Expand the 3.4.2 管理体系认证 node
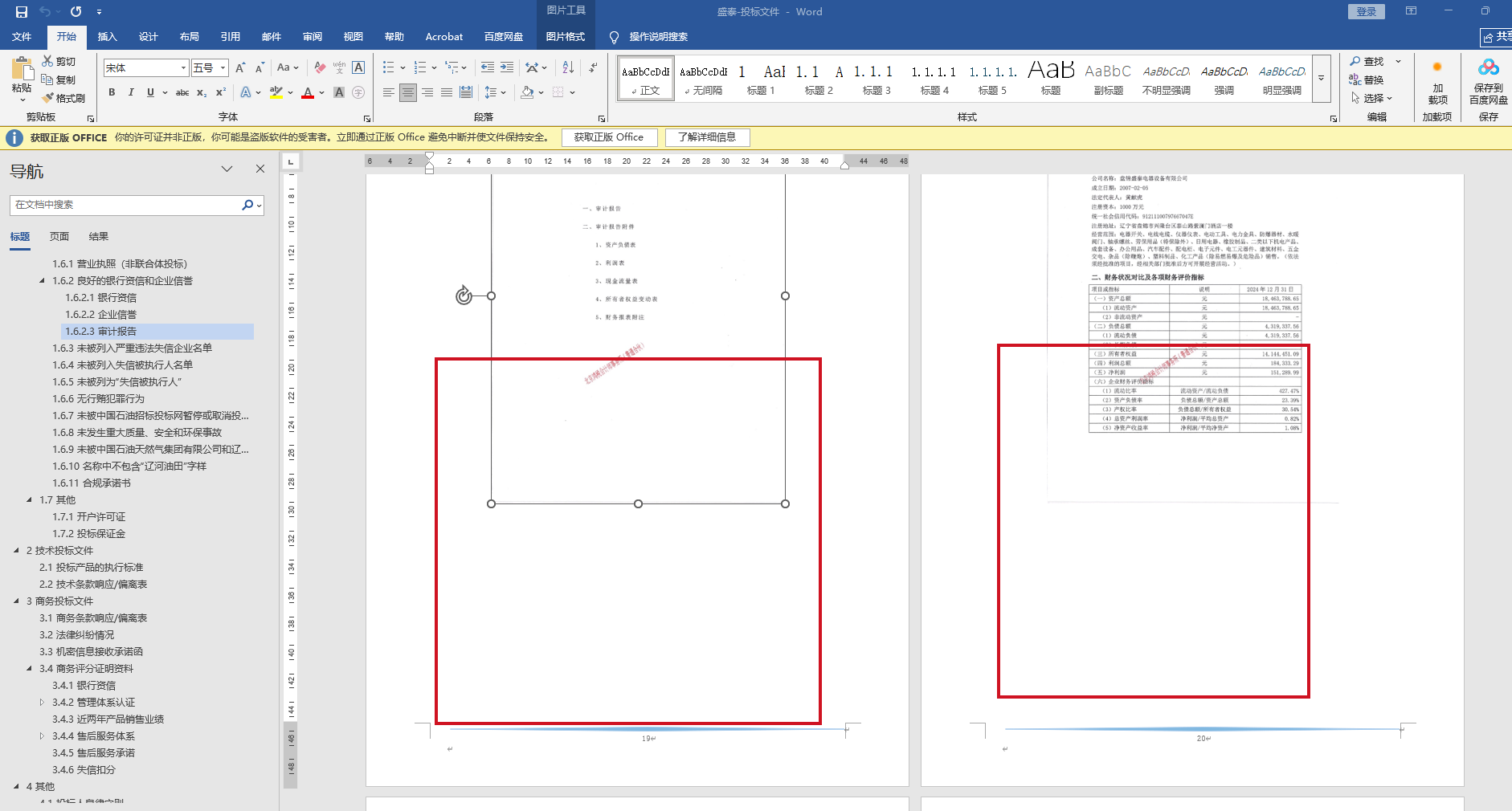Image resolution: width=1512 pixels, height=811 pixels. (x=42, y=702)
